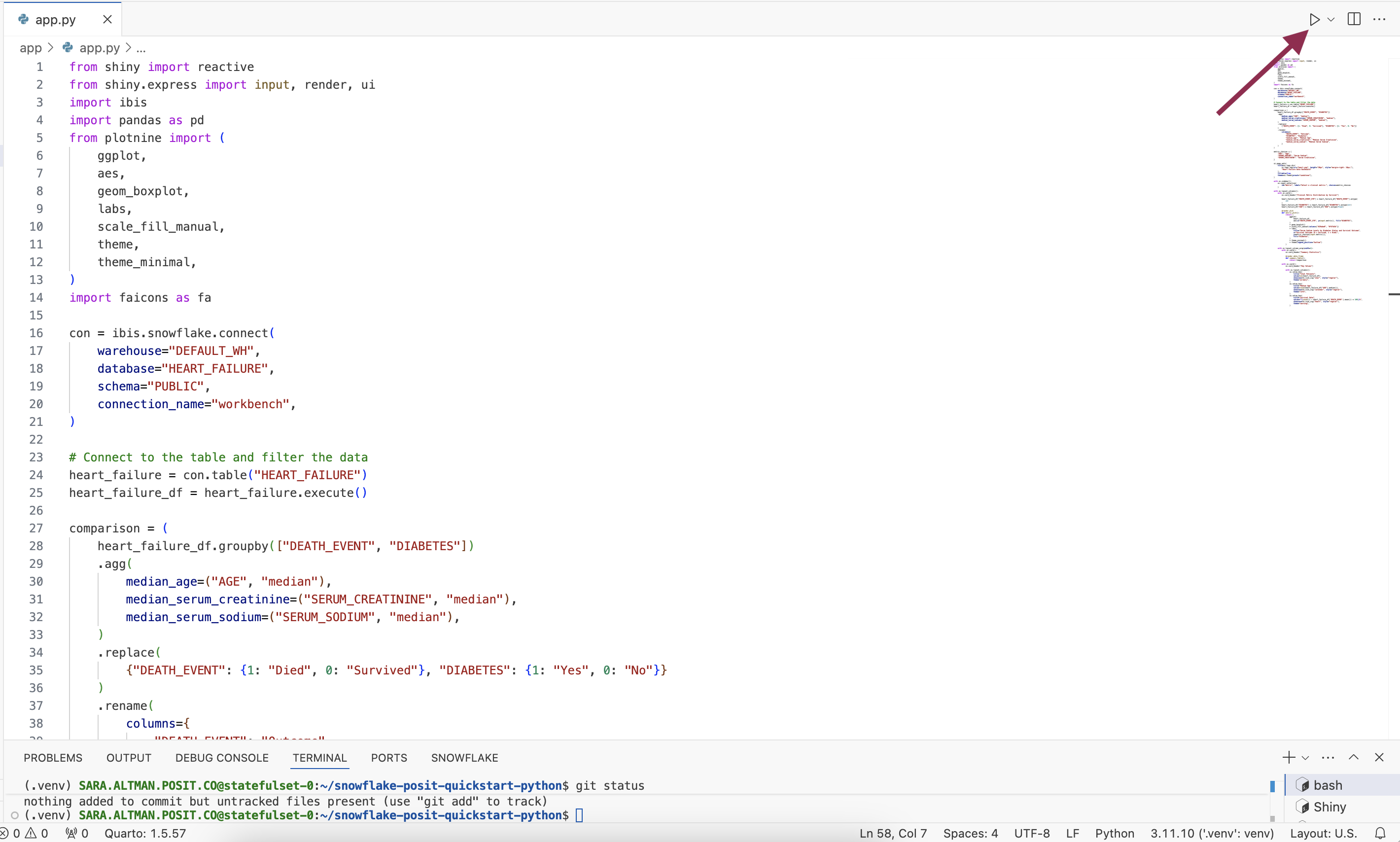Run the Python file with play button
The height and width of the screenshot is (842, 1400).
pos(1314,19)
